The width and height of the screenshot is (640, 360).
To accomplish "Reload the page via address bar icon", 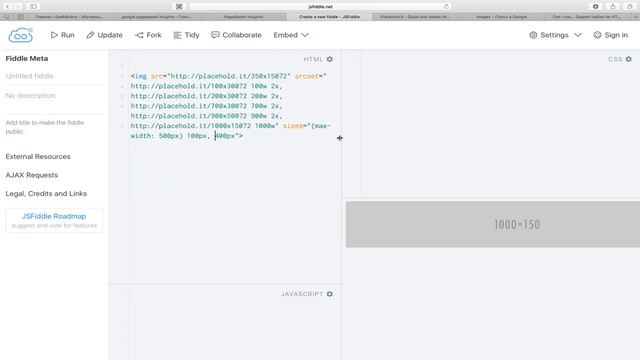I will (x=446, y=7).
